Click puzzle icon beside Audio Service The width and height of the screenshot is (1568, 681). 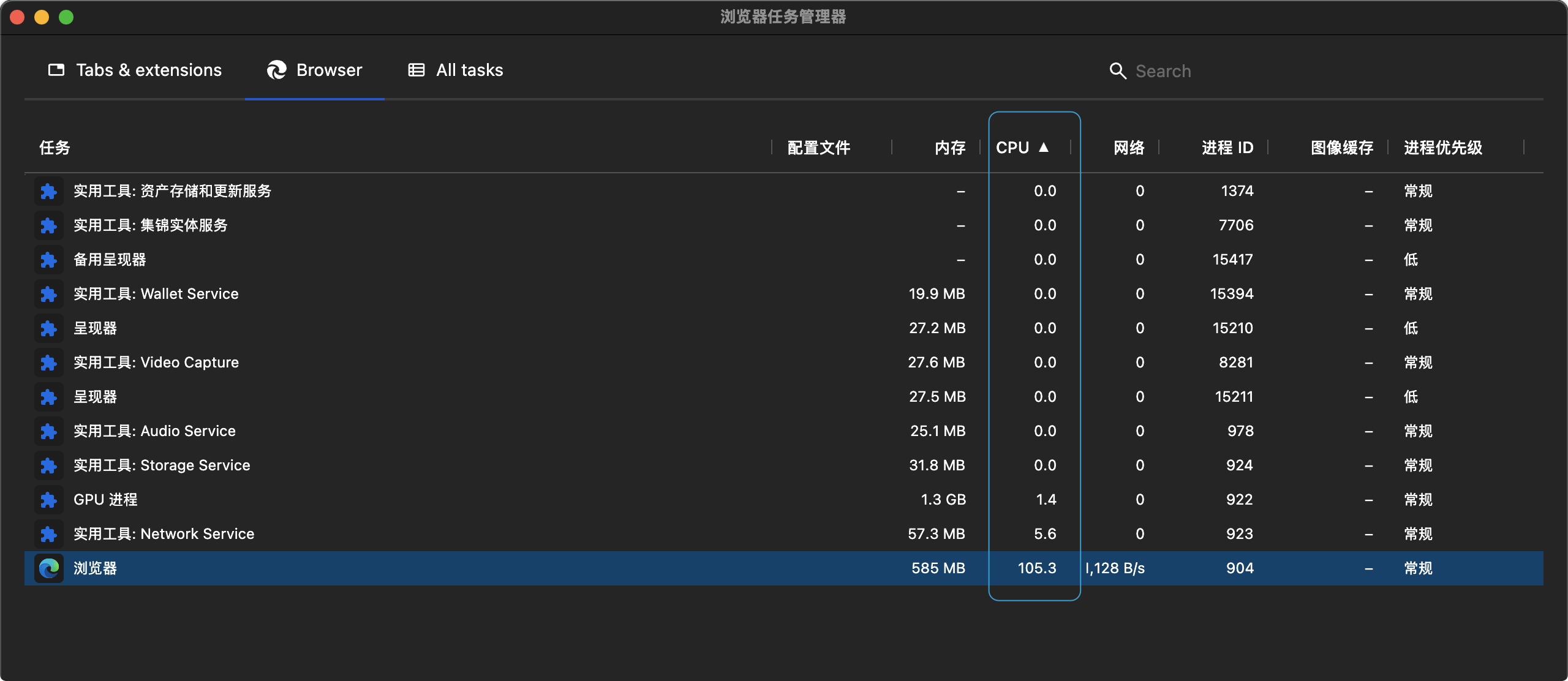point(49,431)
